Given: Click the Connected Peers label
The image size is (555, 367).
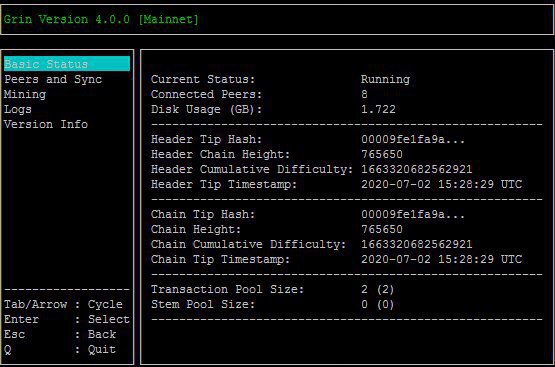Looking at the screenshot, I should (x=207, y=94).
